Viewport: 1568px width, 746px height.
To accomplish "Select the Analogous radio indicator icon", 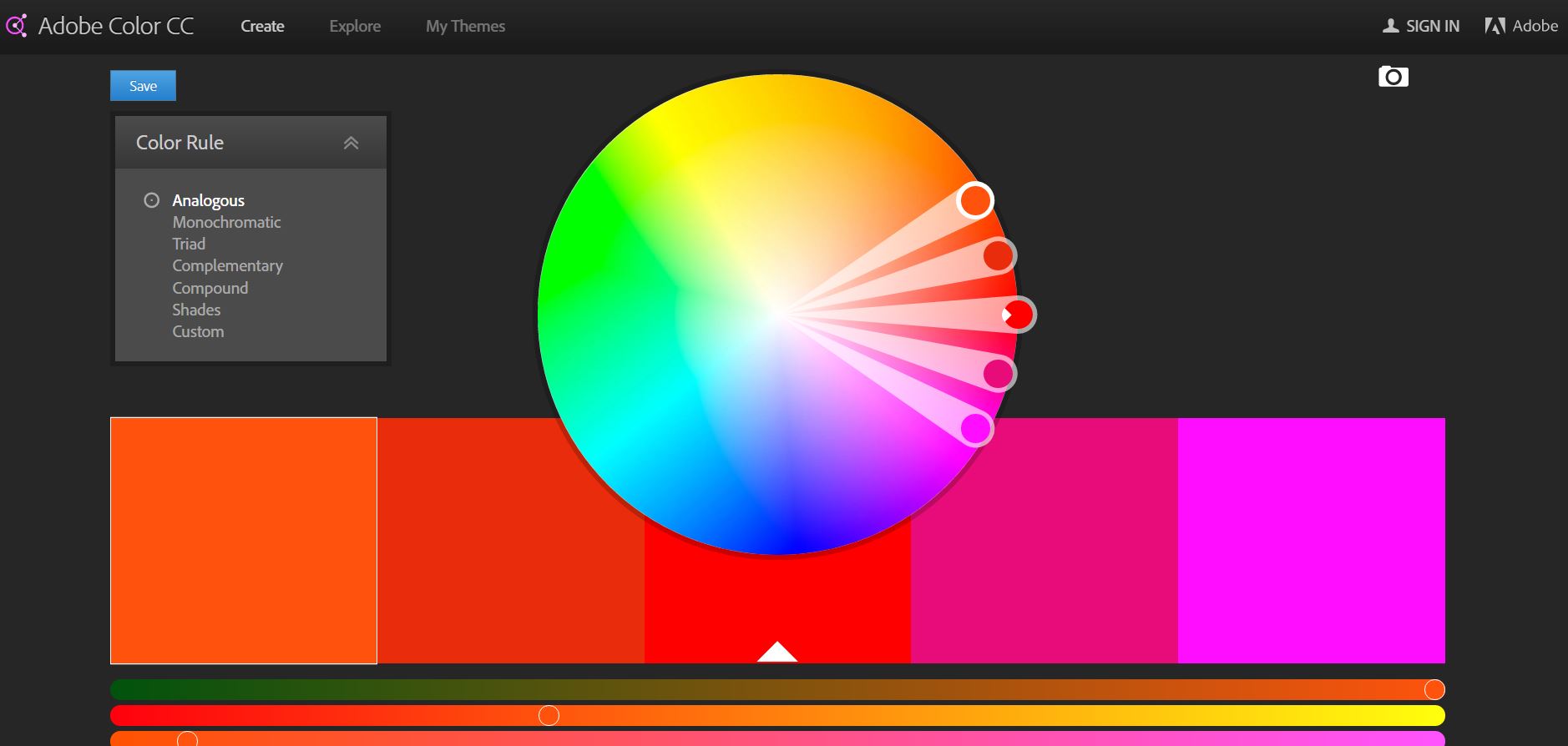I will click(151, 200).
